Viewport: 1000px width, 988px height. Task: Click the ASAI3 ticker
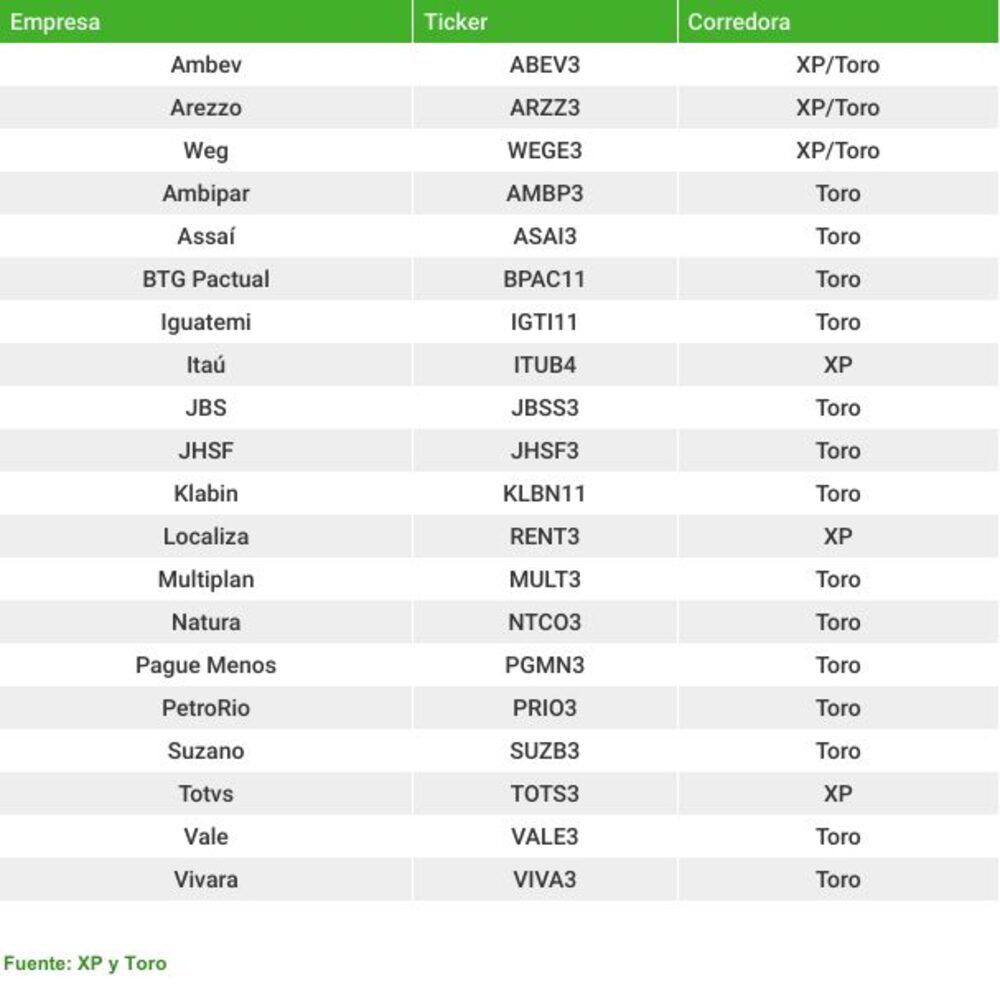point(545,236)
